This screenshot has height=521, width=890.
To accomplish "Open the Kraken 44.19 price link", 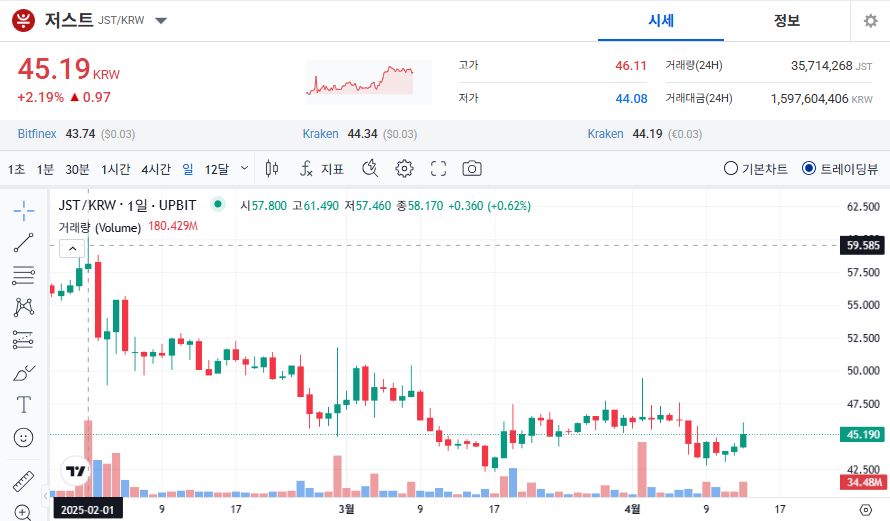I will [x=605, y=134].
